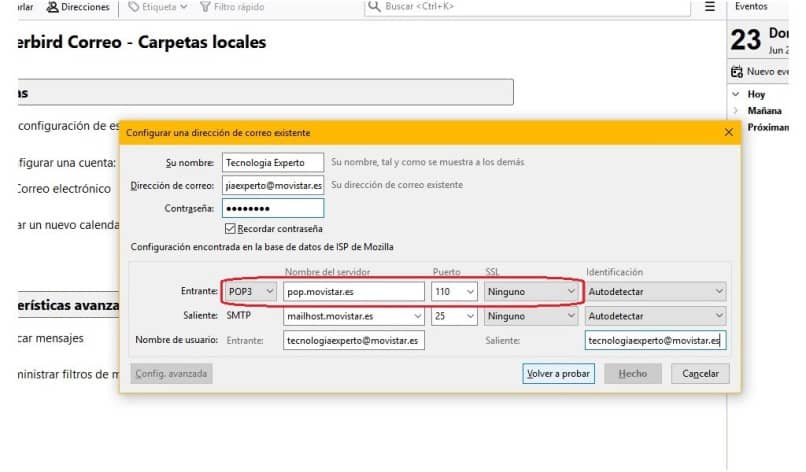Open the incoming SSL Ninguno dropdown

coord(531,292)
